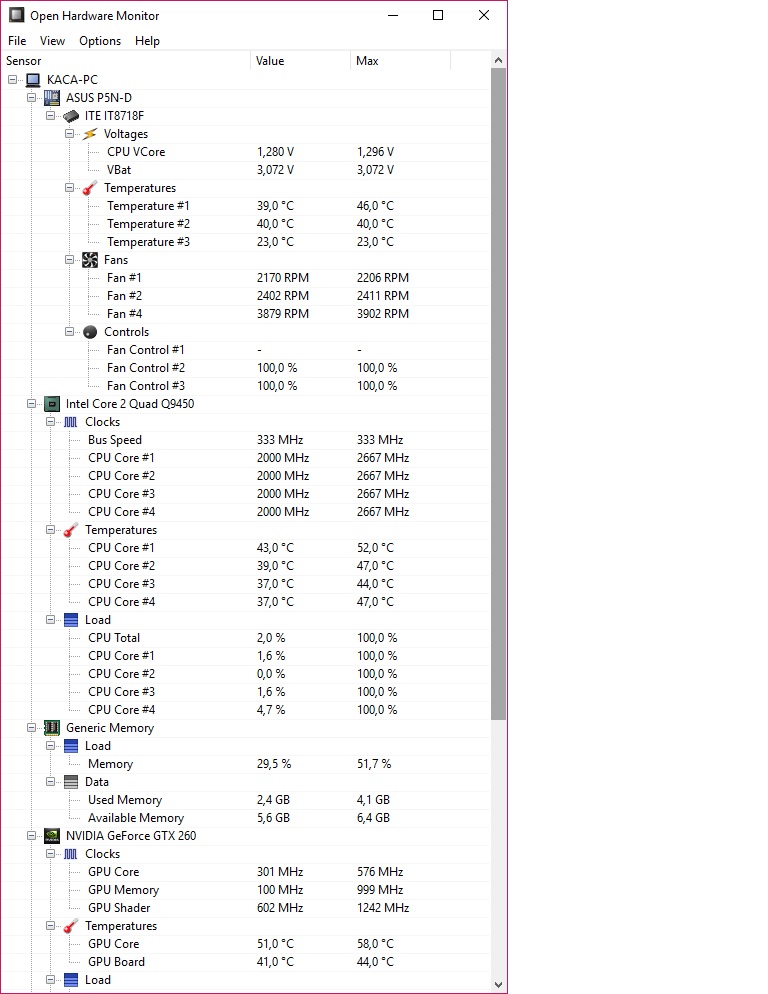The width and height of the screenshot is (768, 994).
Task: Open the Options menu
Action: point(100,41)
